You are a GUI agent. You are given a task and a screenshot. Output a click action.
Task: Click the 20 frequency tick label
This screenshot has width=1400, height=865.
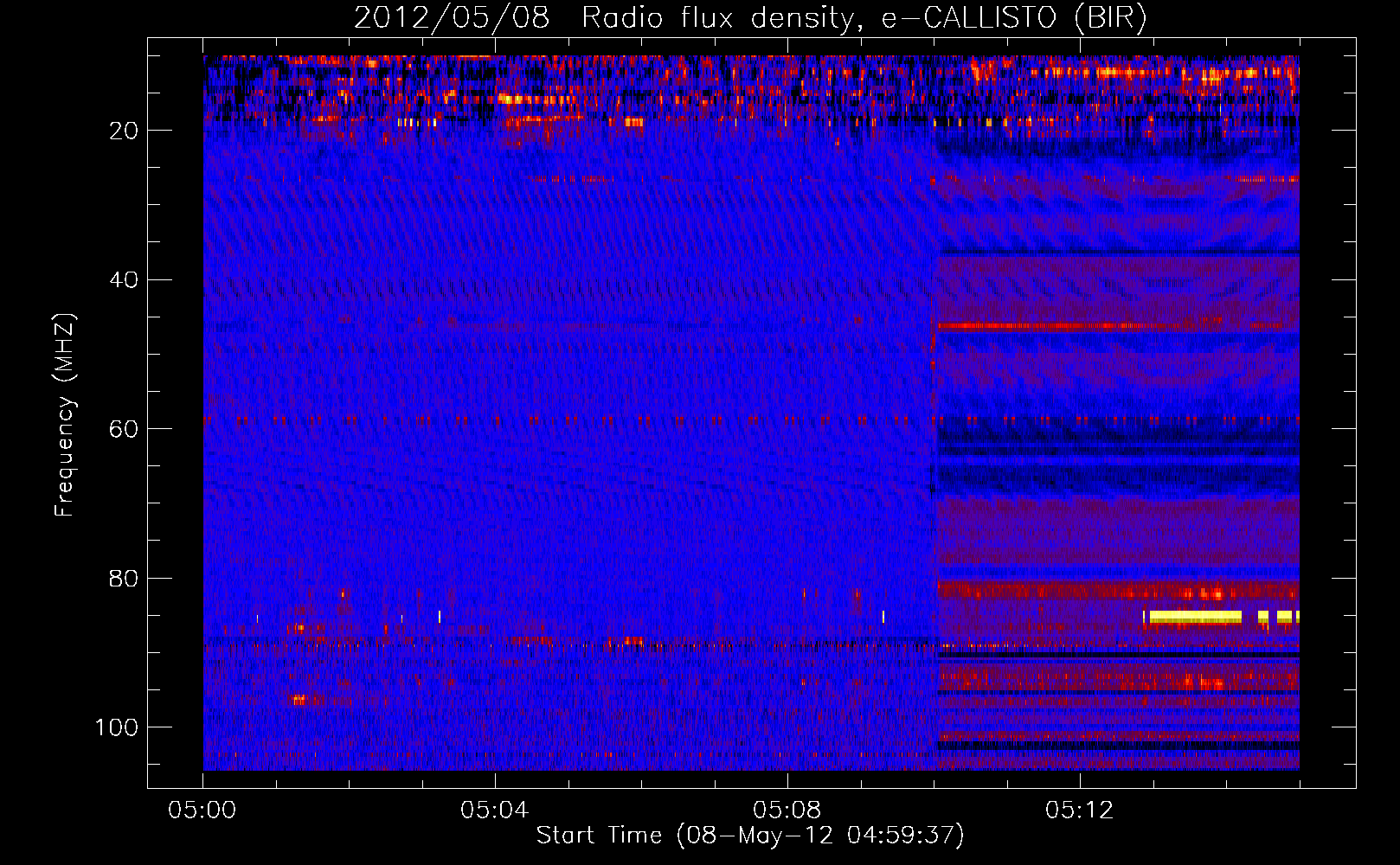click(x=125, y=131)
